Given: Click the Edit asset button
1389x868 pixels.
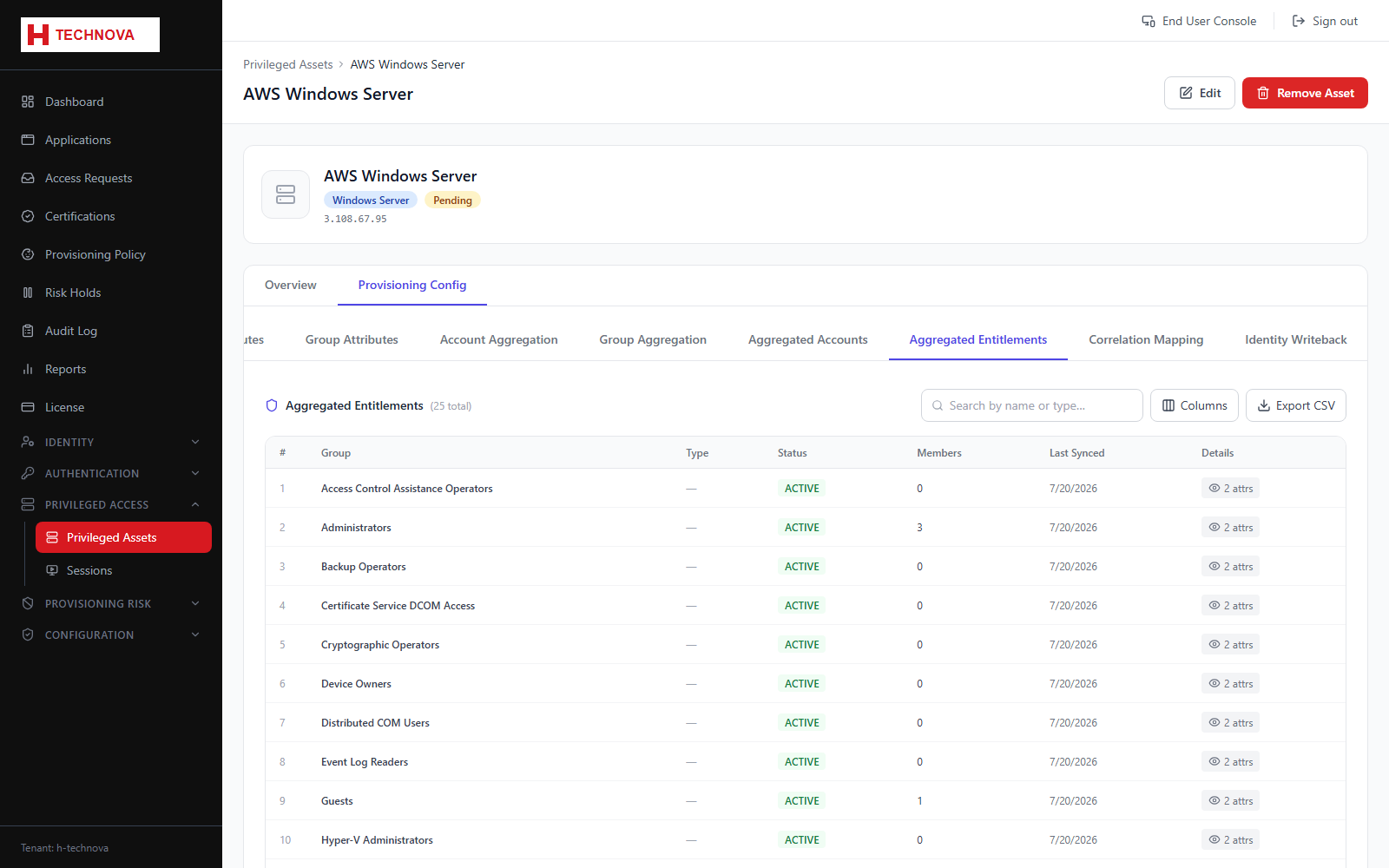Looking at the screenshot, I should click(x=1200, y=93).
